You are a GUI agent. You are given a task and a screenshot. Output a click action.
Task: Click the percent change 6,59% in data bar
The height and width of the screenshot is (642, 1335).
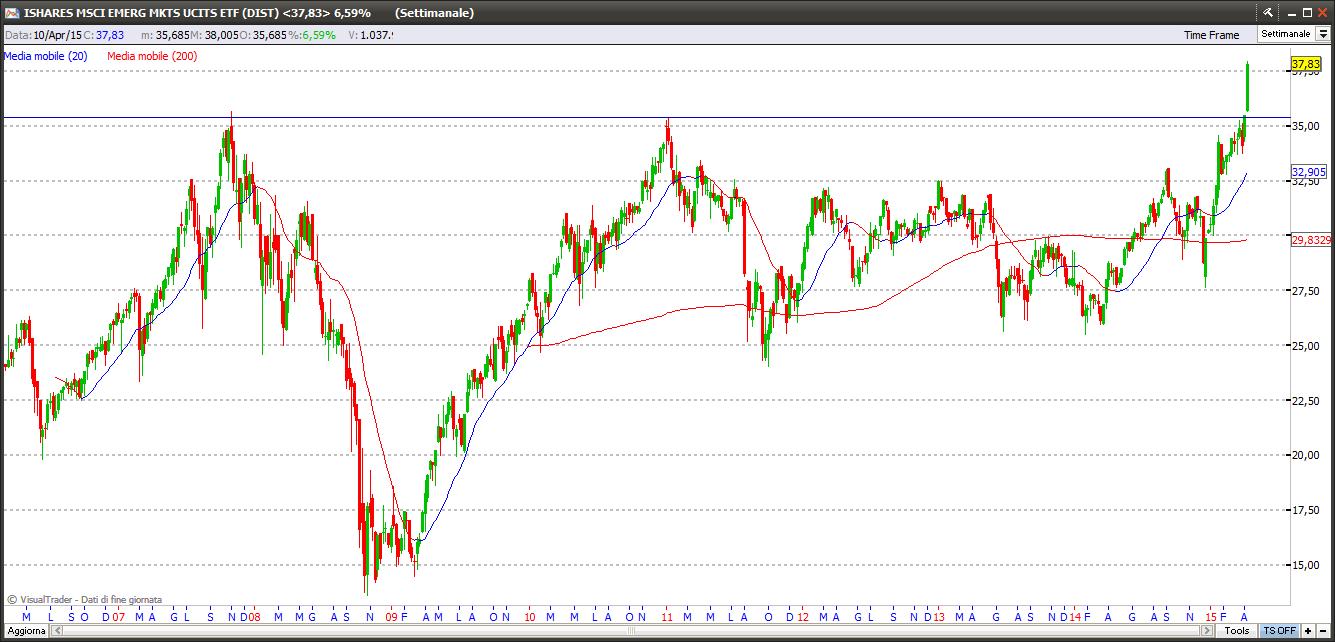pyautogui.click(x=320, y=35)
